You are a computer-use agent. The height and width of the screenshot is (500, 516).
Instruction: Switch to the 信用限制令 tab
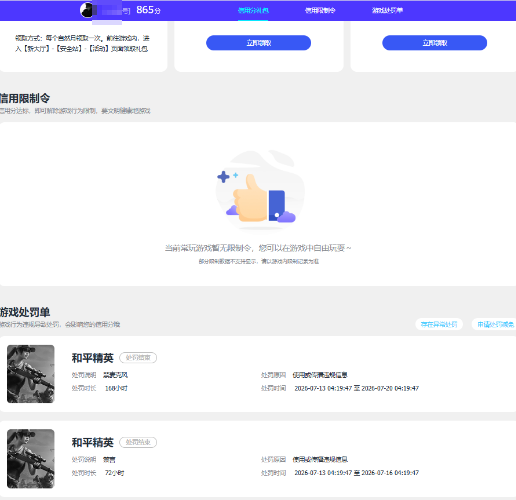point(320,10)
